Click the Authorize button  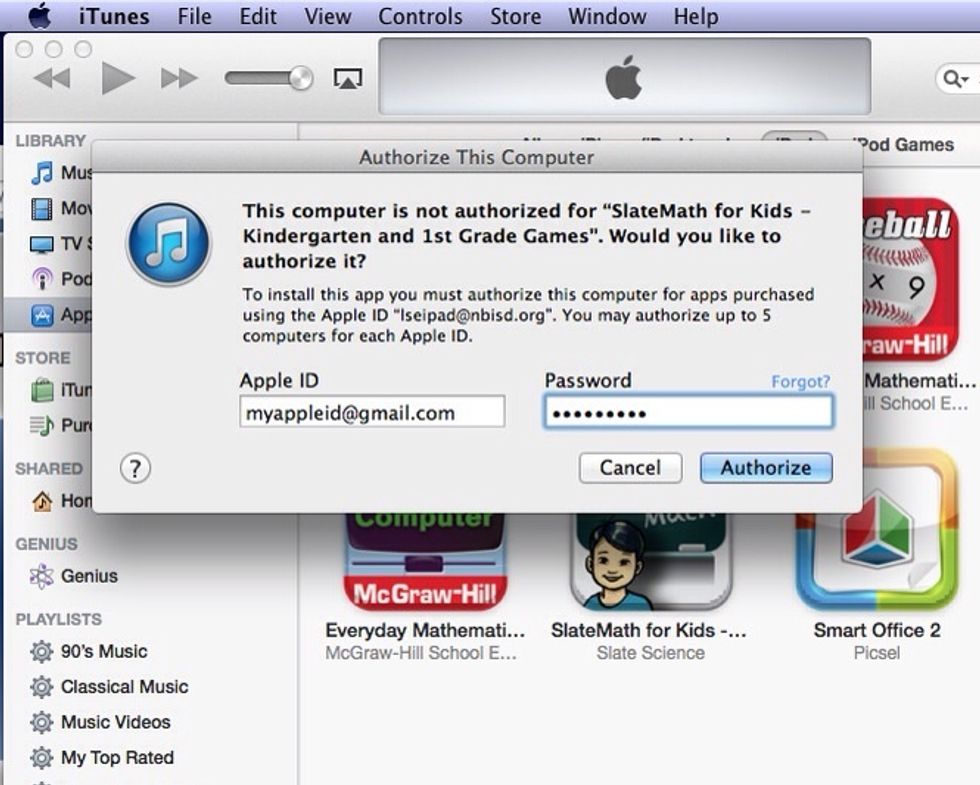(x=765, y=468)
